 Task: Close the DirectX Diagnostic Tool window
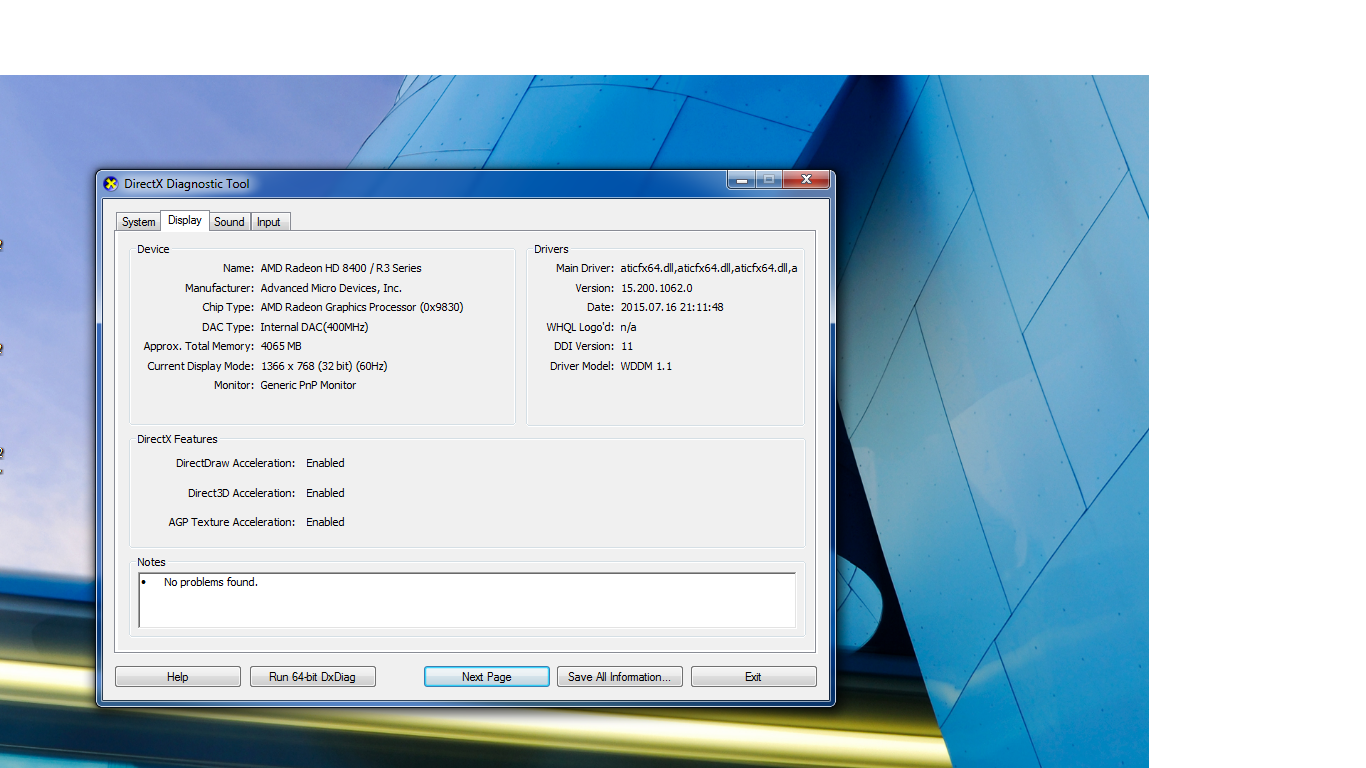point(806,180)
